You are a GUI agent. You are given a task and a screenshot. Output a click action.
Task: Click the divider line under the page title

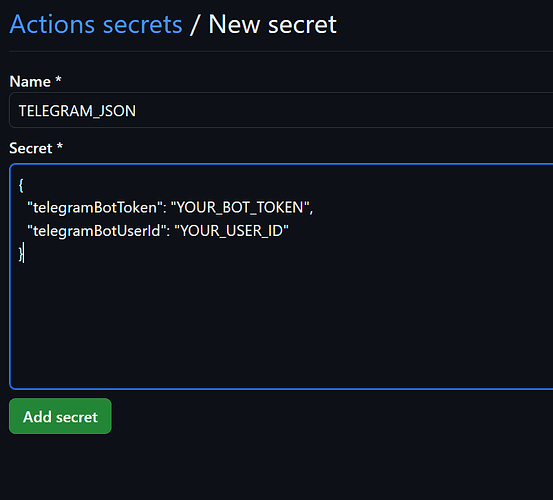(x=281, y=51)
